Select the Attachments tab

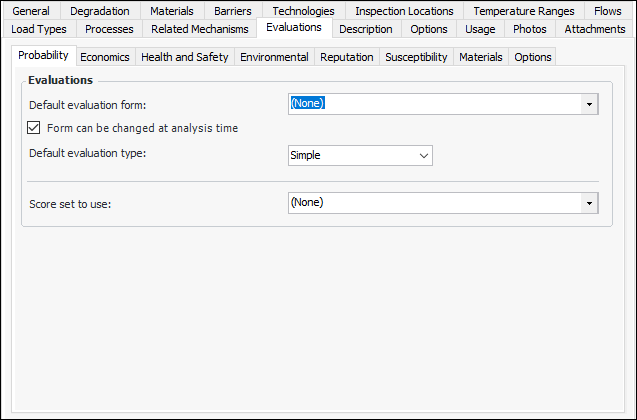coord(594,29)
